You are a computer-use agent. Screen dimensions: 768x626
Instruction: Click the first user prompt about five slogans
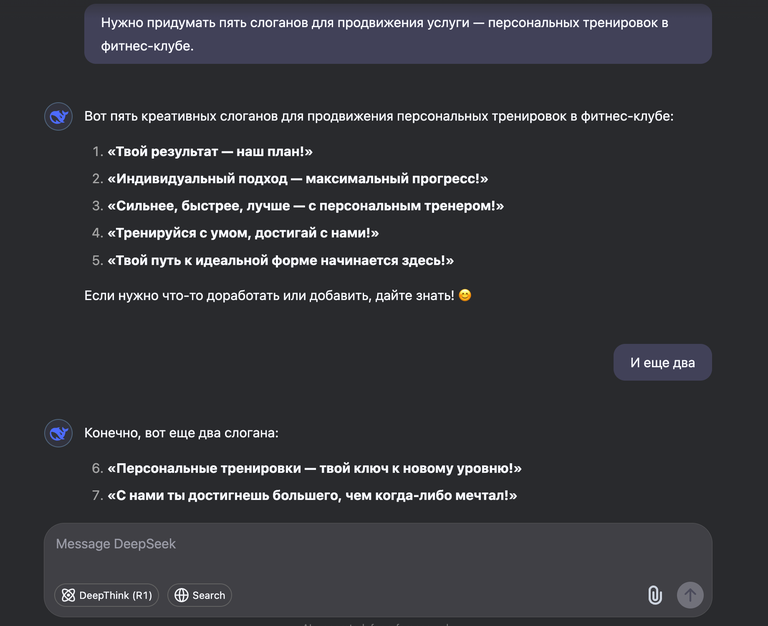coord(398,34)
